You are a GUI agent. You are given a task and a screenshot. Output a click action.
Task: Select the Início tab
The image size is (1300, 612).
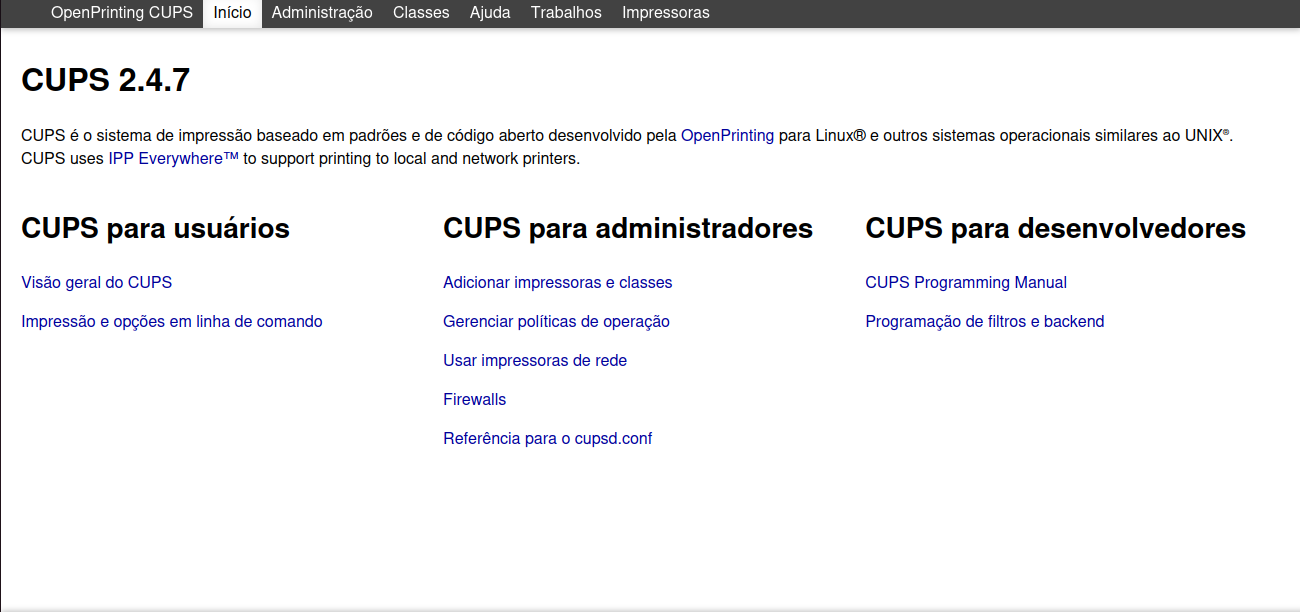[232, 13]
